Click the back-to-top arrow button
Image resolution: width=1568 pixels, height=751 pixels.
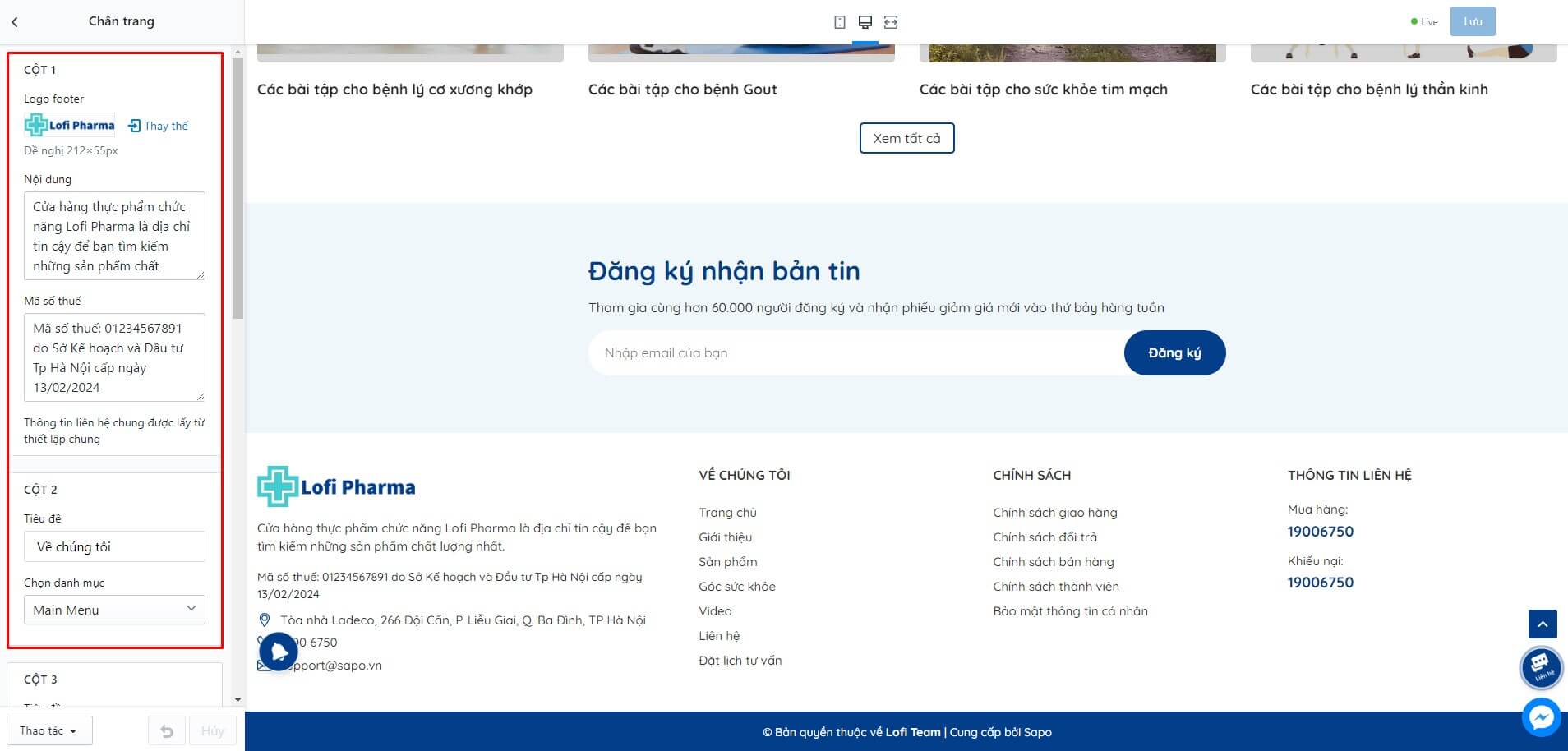[1543, 624]
